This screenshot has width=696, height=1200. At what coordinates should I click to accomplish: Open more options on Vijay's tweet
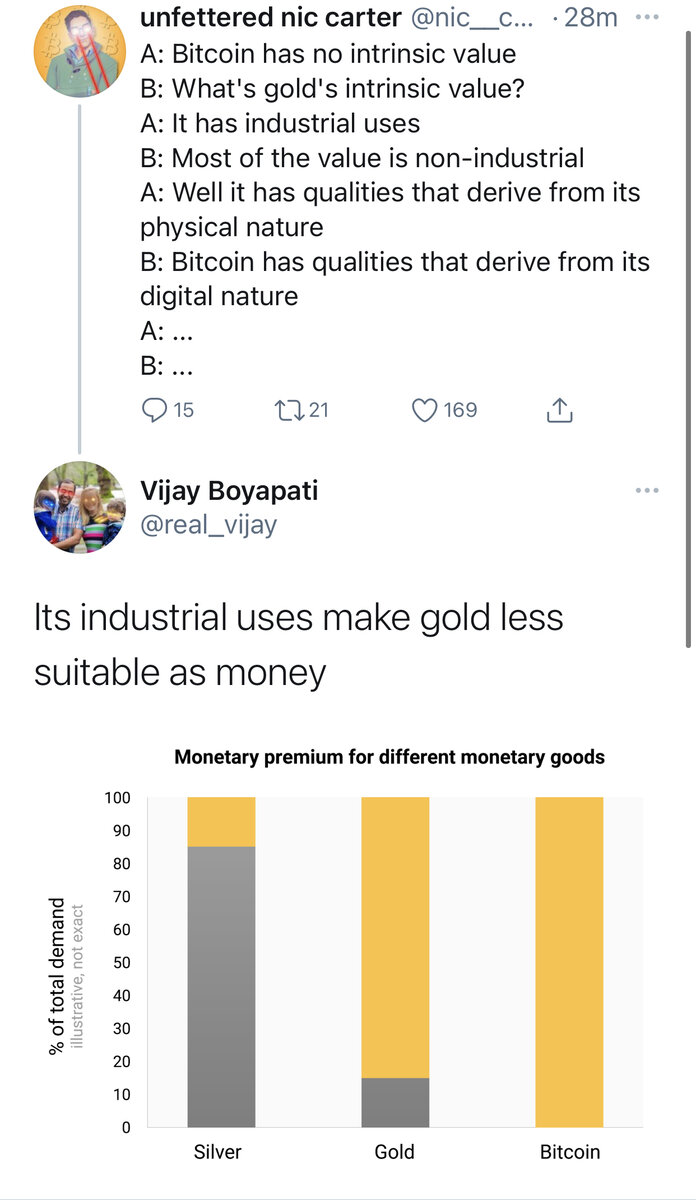pos(647,490)
